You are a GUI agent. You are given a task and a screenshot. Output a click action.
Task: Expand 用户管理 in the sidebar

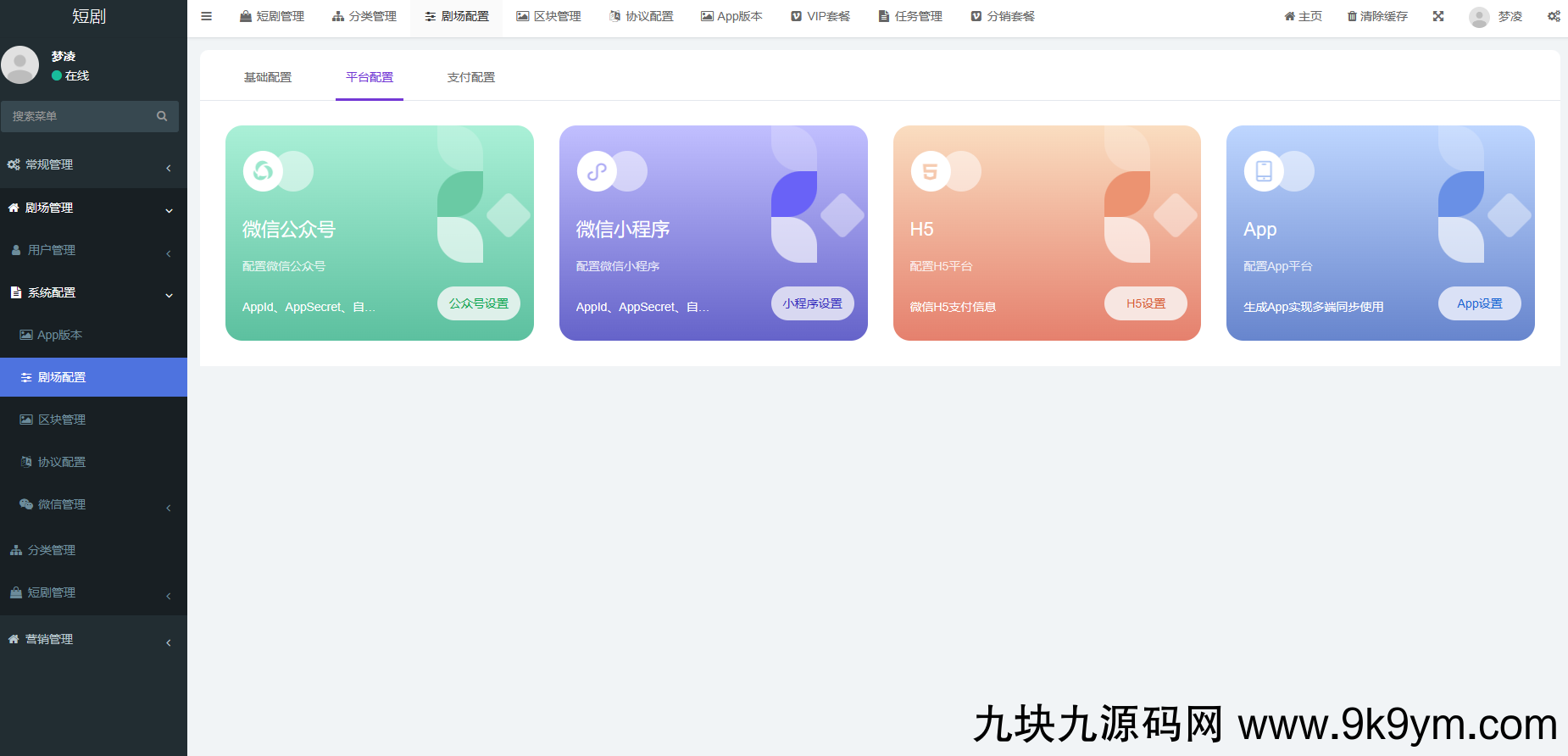93,250
